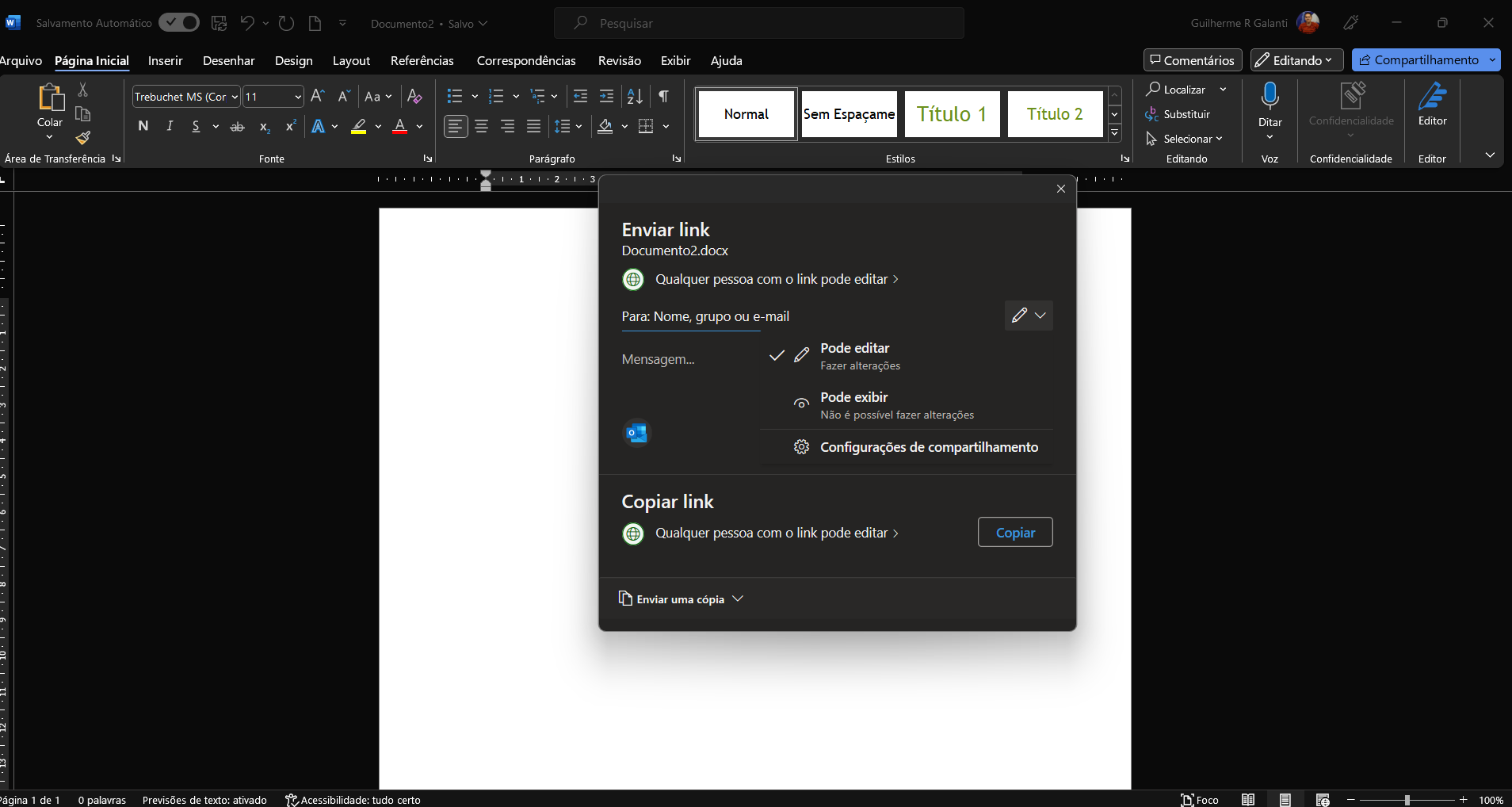1512x807 pixels.
Task: Open Configurações de compartilhamento
Action: [907, 447]
